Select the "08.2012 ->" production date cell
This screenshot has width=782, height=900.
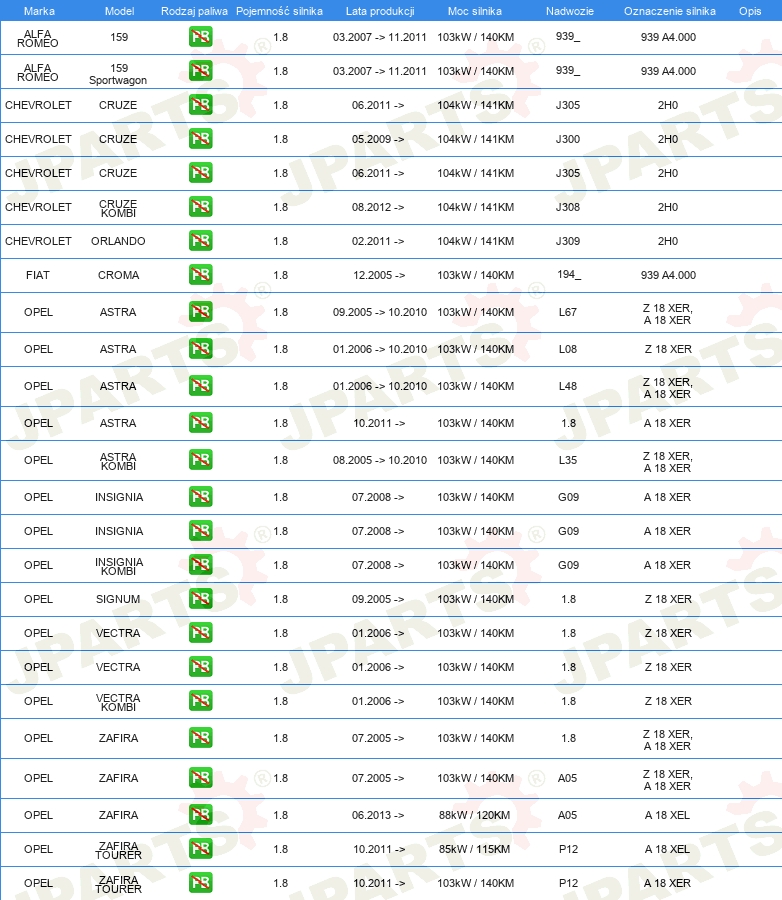click(x=378, y=207)
